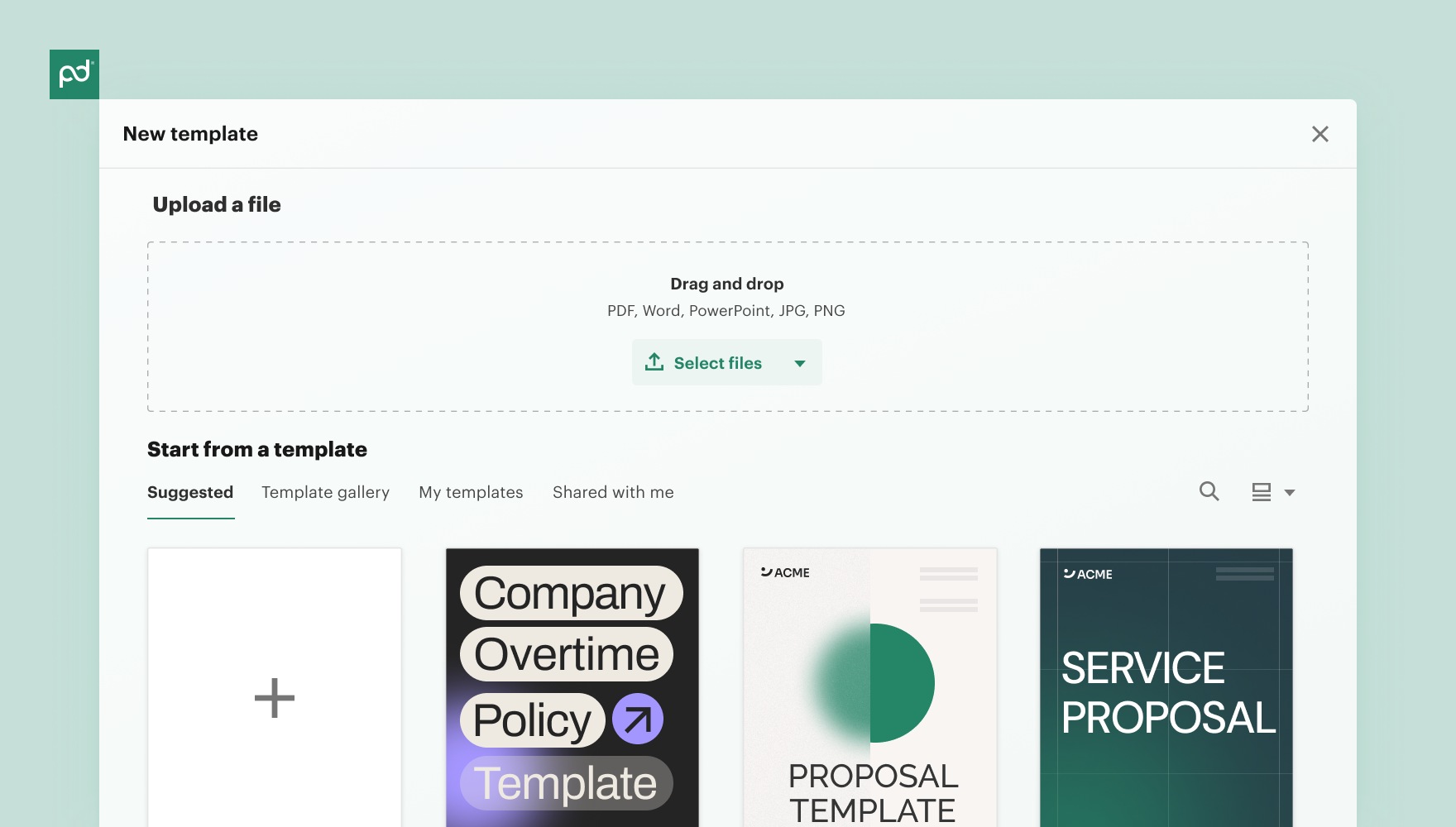This screenshot has width=1456, height=827.
Task: Select the Service Proposal template card
Action: pos(1166,687)
